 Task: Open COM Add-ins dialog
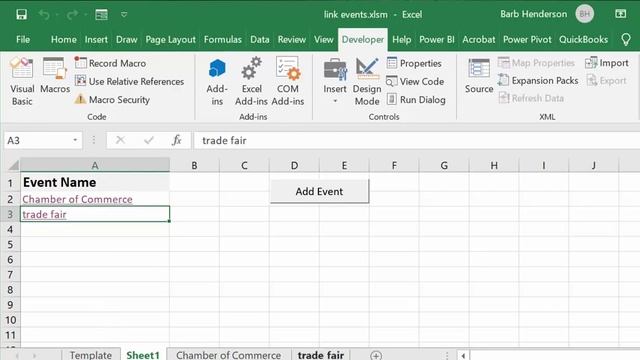click(288, 82)
